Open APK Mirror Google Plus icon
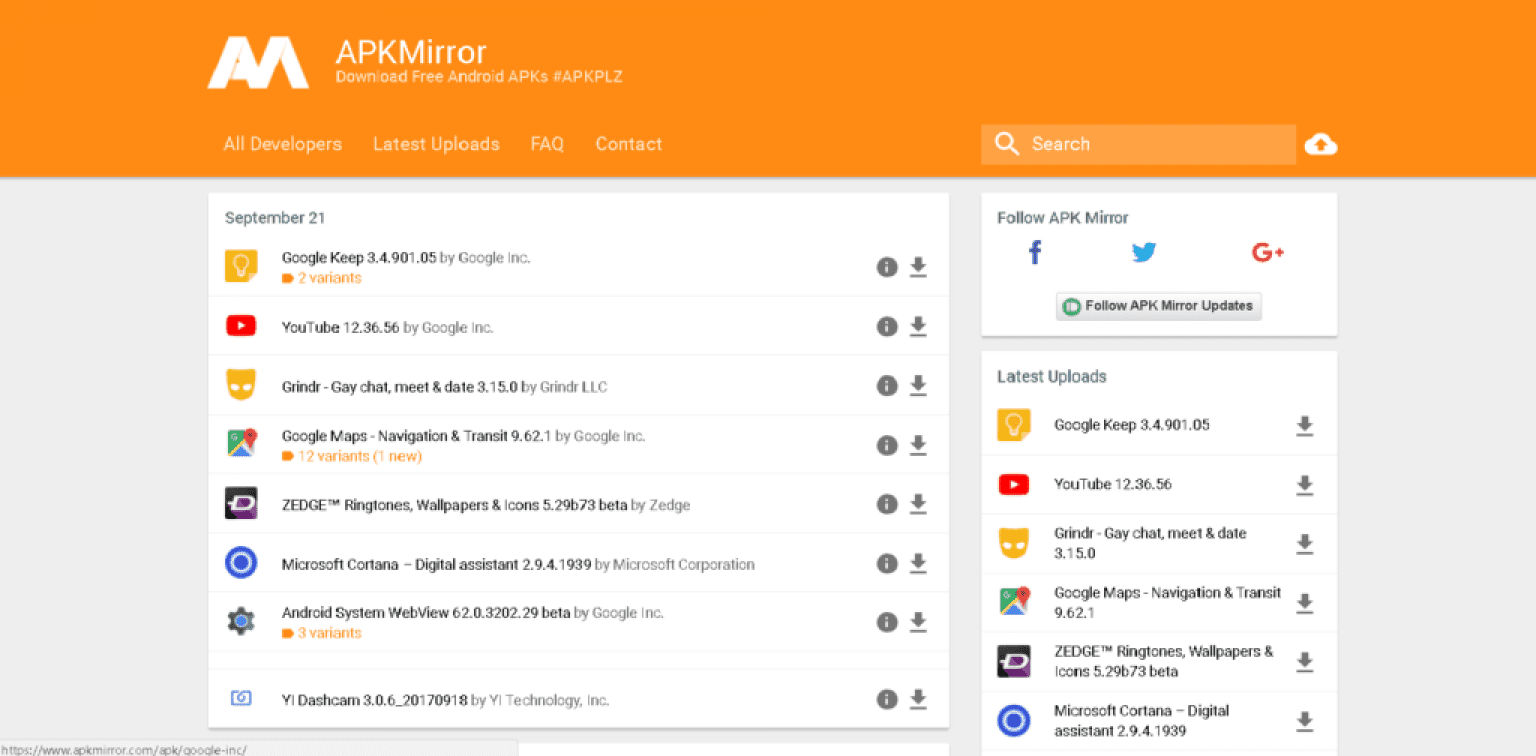This screenshot has width=1536, height=756. coord(1267,253)
